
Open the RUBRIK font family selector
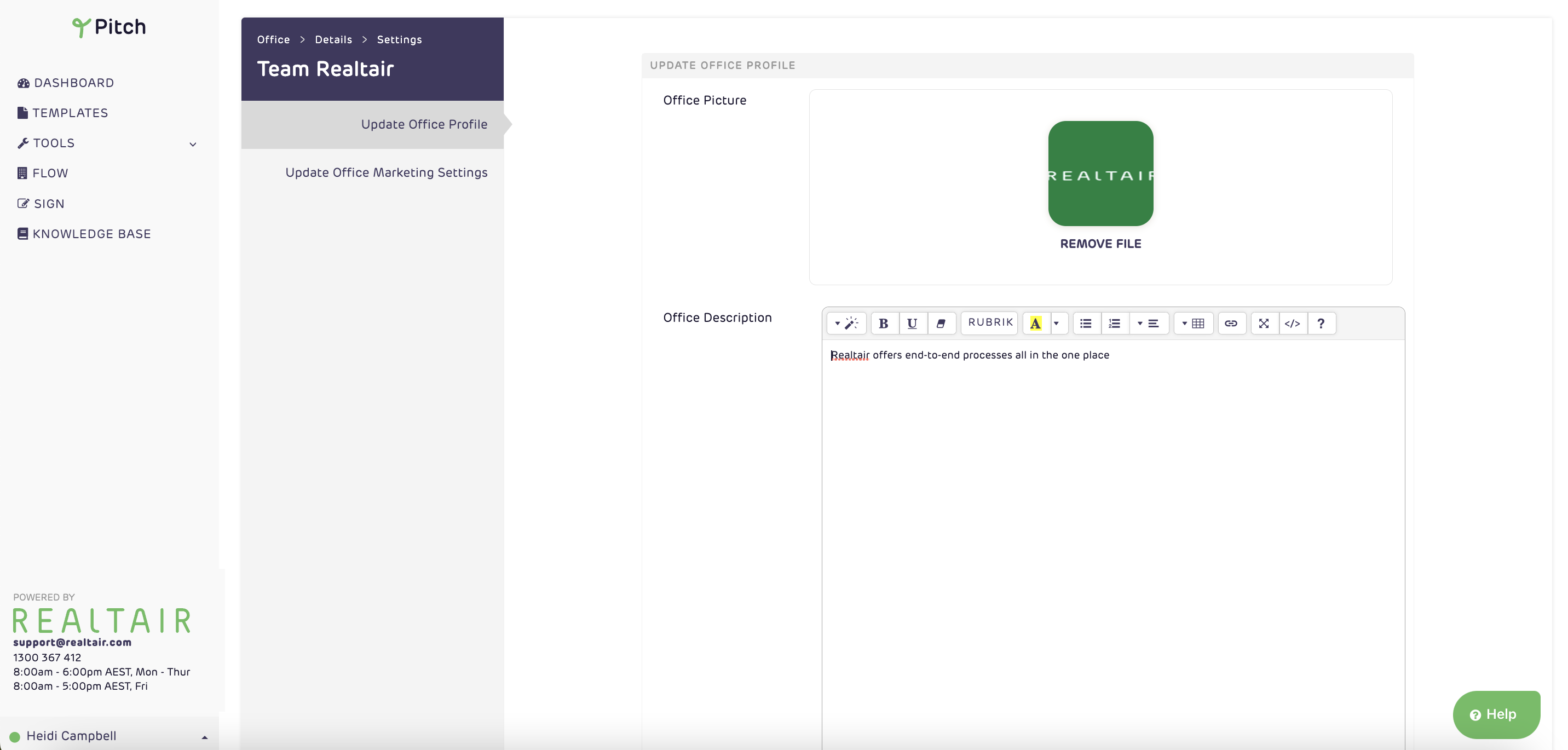click(990, 322)
